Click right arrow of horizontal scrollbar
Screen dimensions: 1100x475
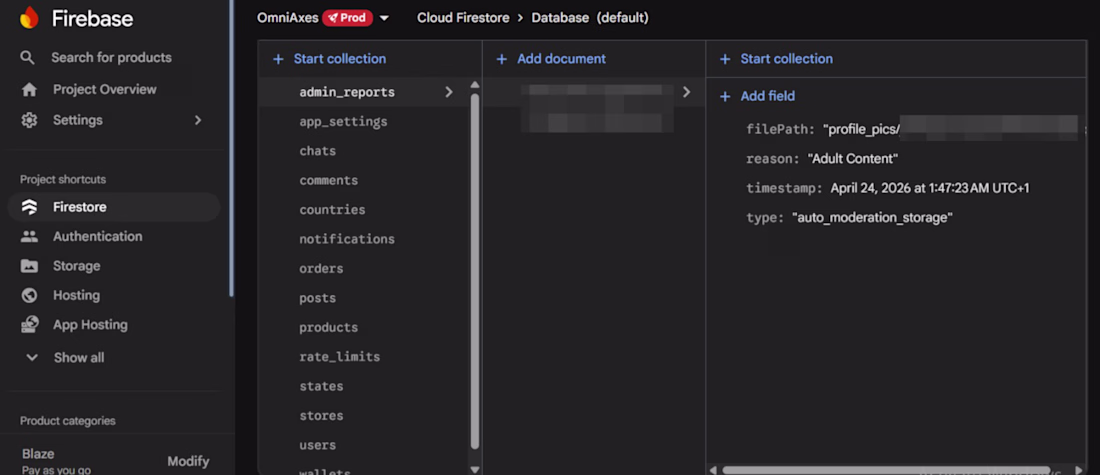1080,469
